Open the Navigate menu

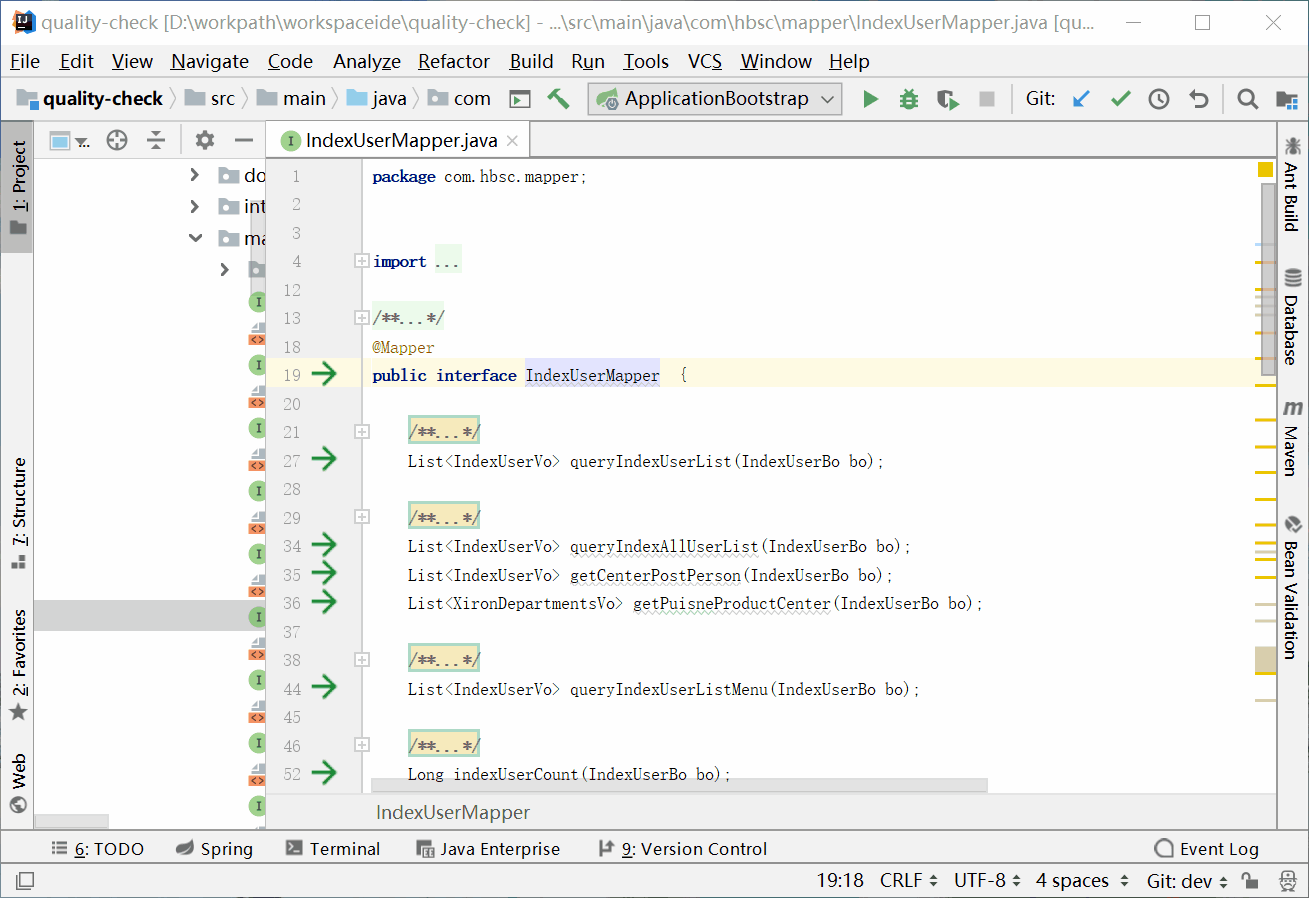point(210,61)
